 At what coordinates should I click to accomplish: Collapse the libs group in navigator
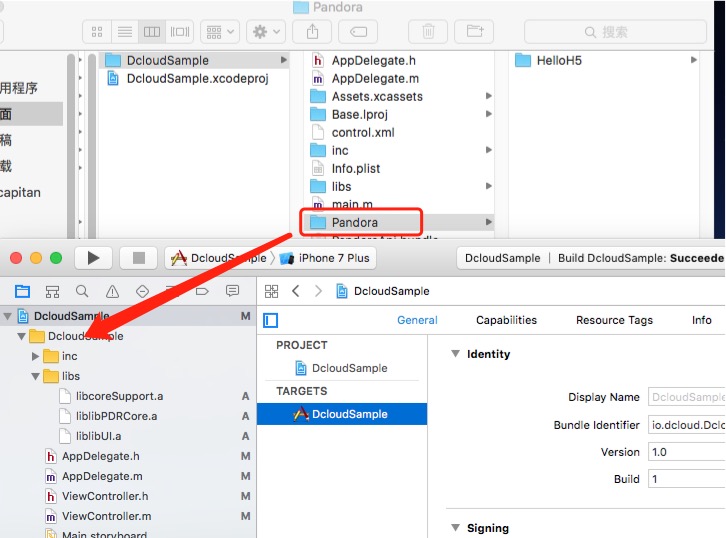pos(35,376)
